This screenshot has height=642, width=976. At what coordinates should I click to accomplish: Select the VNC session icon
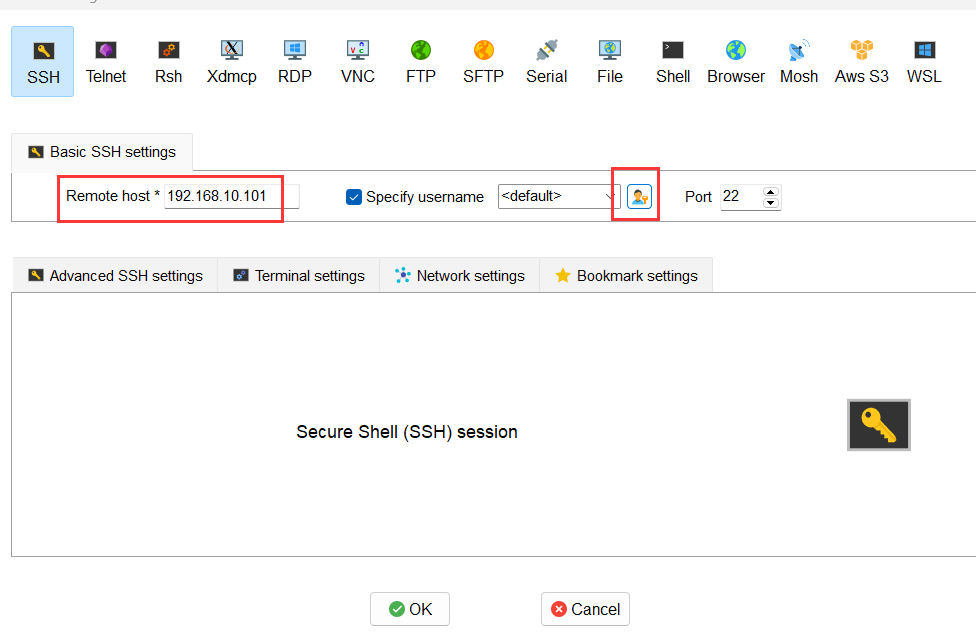pos(358,62)
